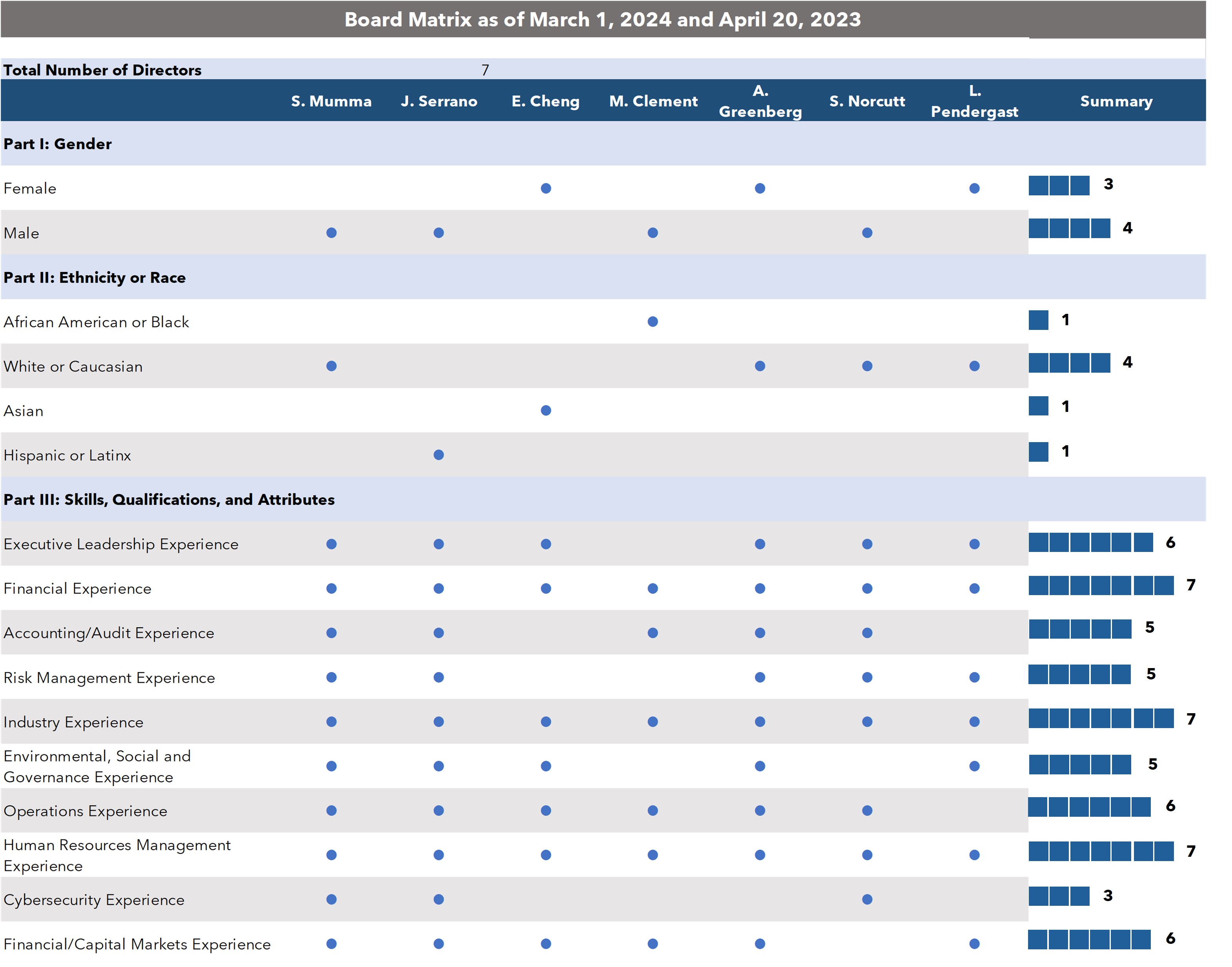Click the Male dot for S. Mumma

tap(331, 233)
